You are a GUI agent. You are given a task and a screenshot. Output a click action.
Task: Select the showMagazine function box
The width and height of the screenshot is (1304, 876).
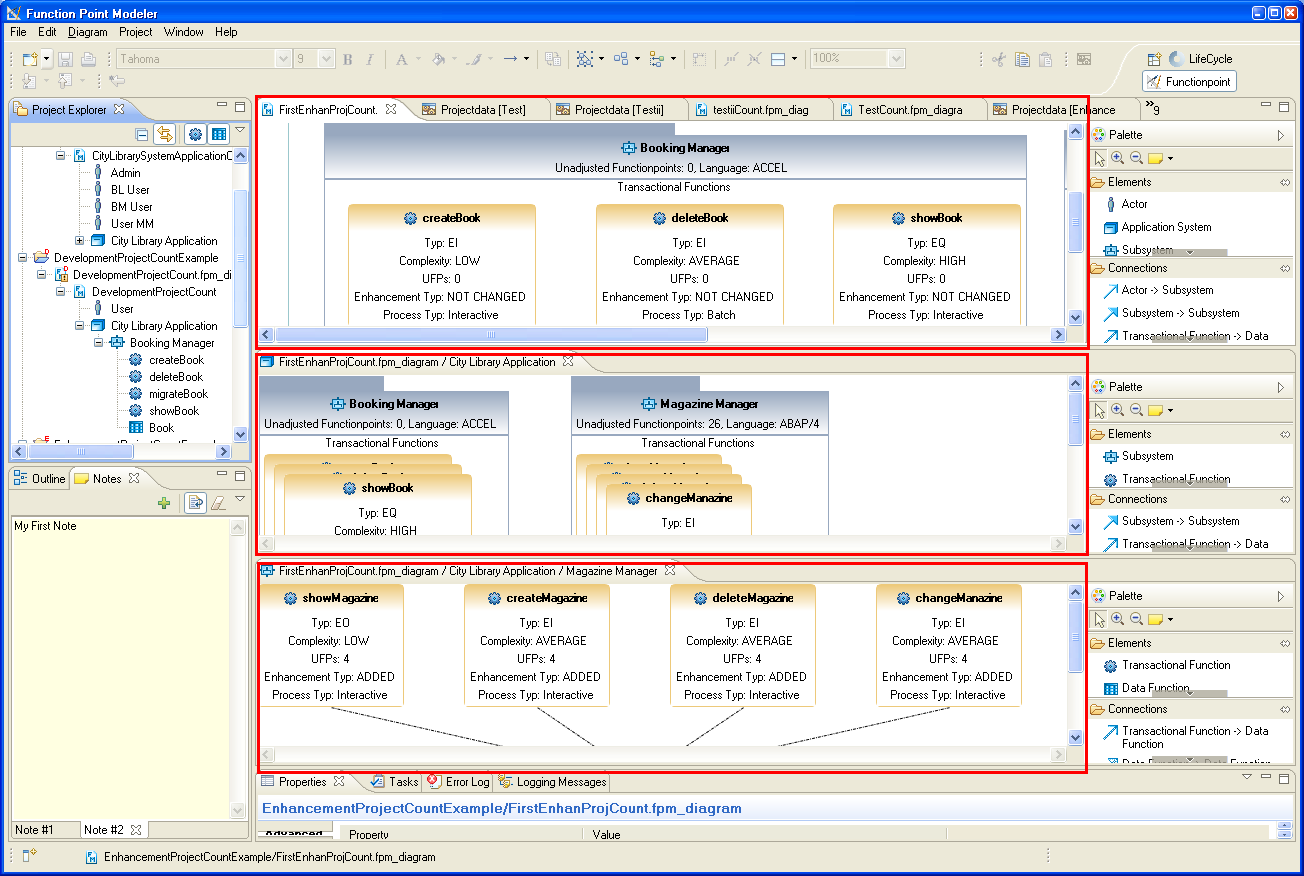pyautogui.click(x=332, y=645)
